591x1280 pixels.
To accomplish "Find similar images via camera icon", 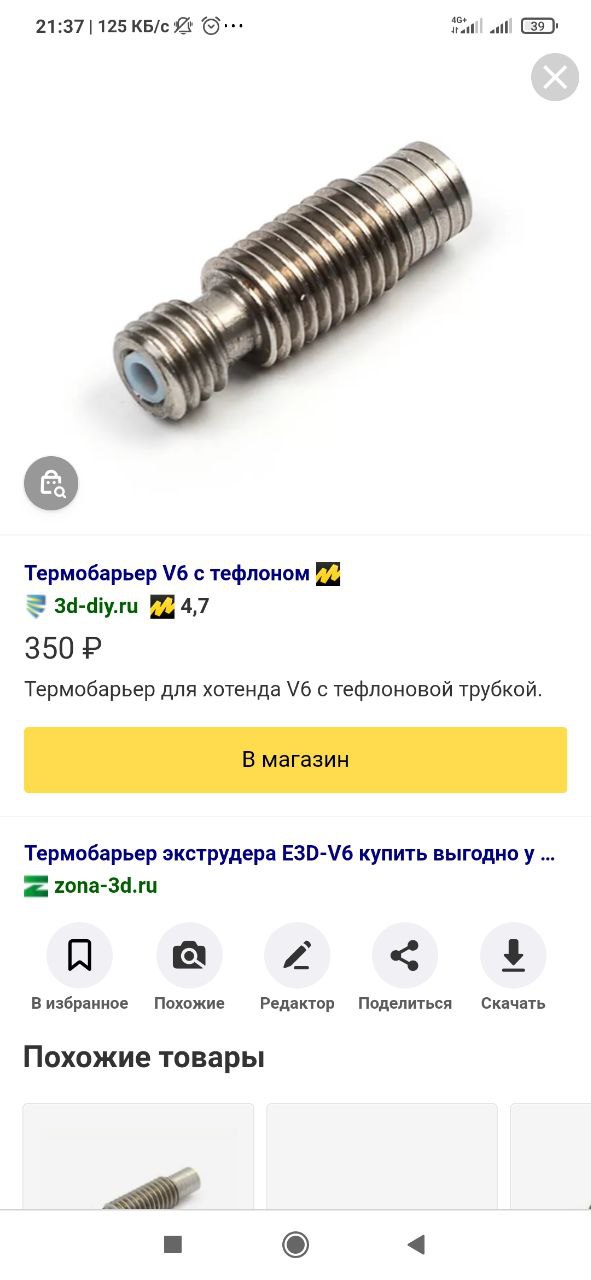I will (189, 956).
